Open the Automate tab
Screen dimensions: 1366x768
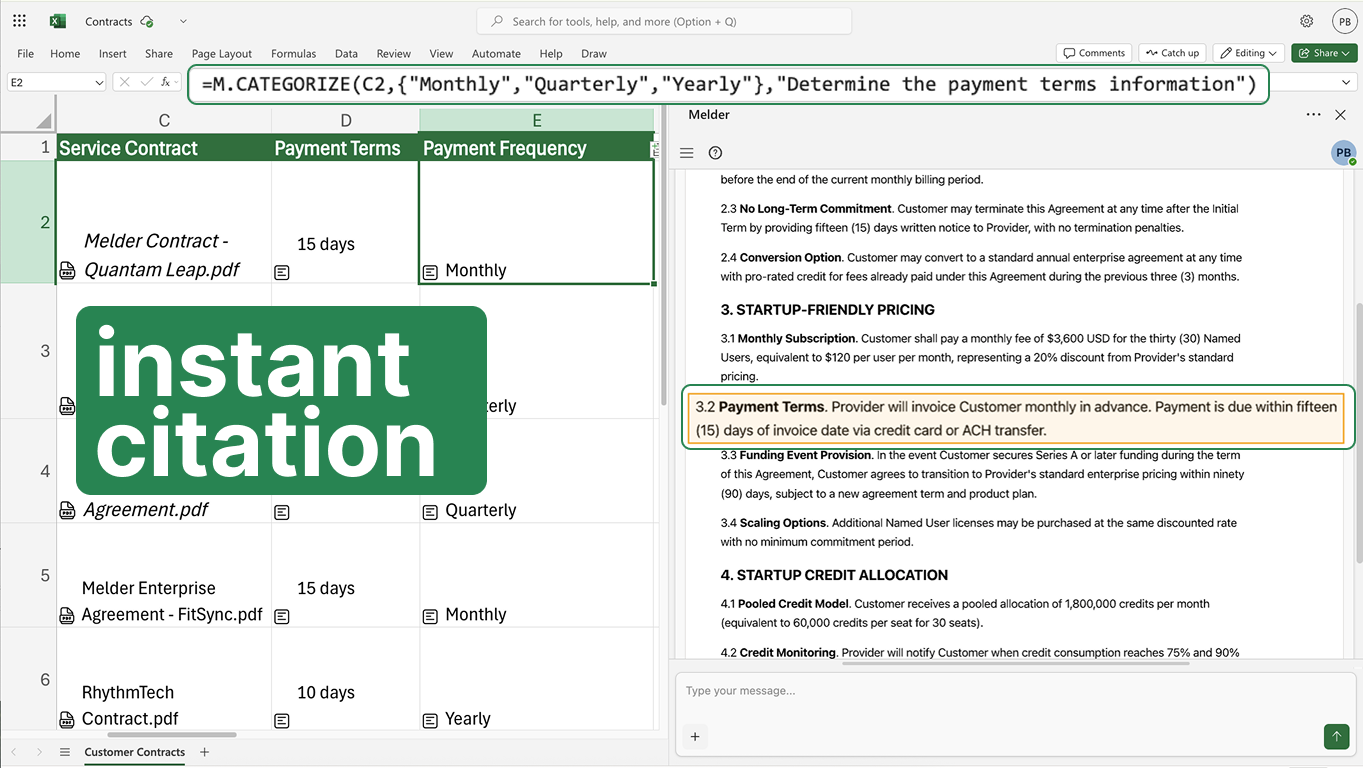pyautogui.click(x=496, y=54)
